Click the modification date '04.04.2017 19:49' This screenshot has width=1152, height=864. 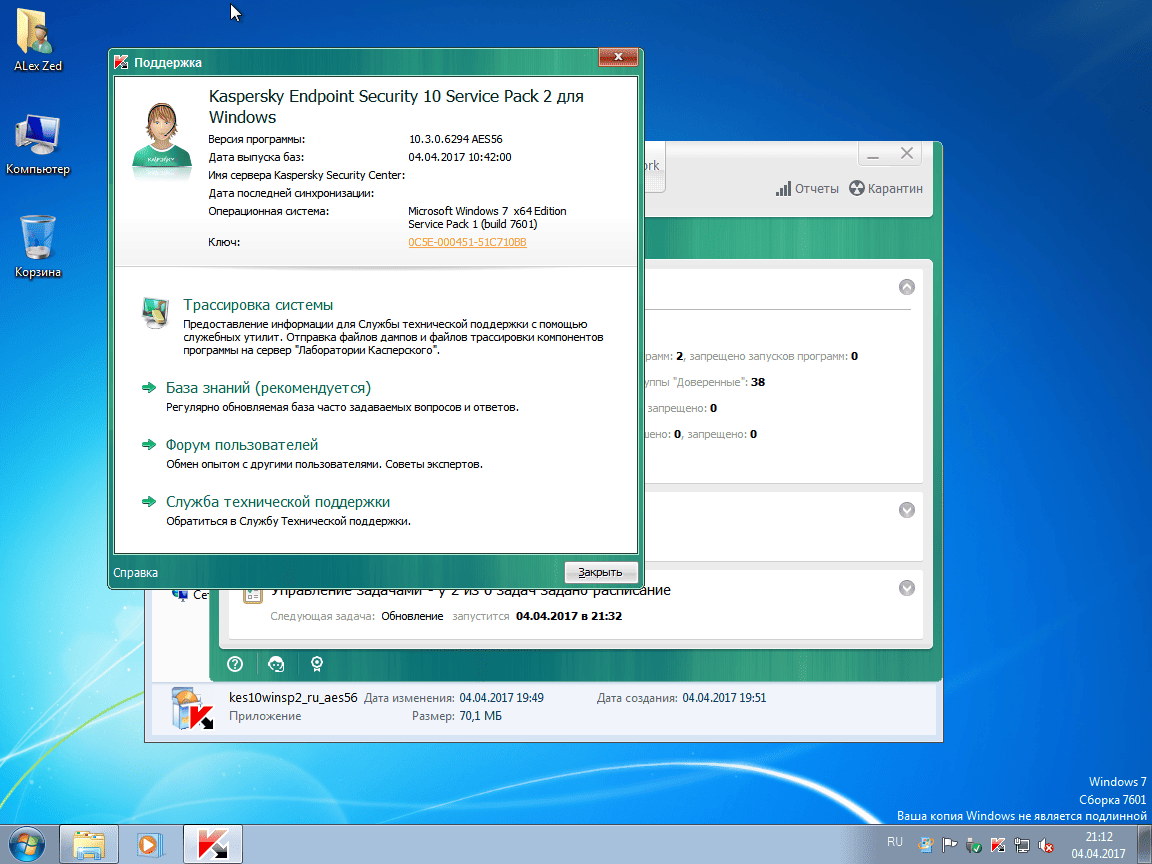coord(502,698)
